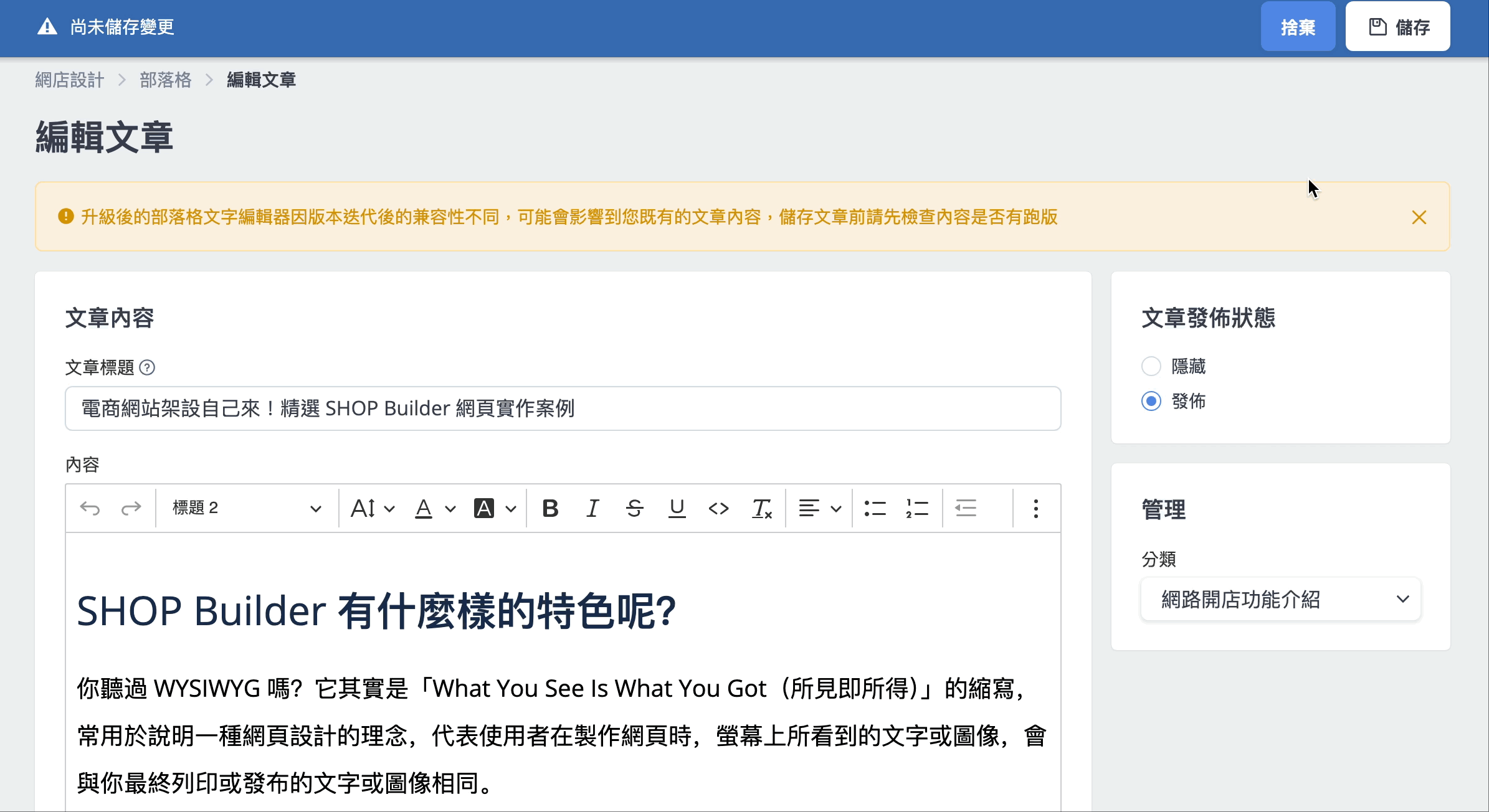This screenshot has height=812, width=1489.
Task: Go to 部落格 breadcrumb link
Action: [166, 80]
